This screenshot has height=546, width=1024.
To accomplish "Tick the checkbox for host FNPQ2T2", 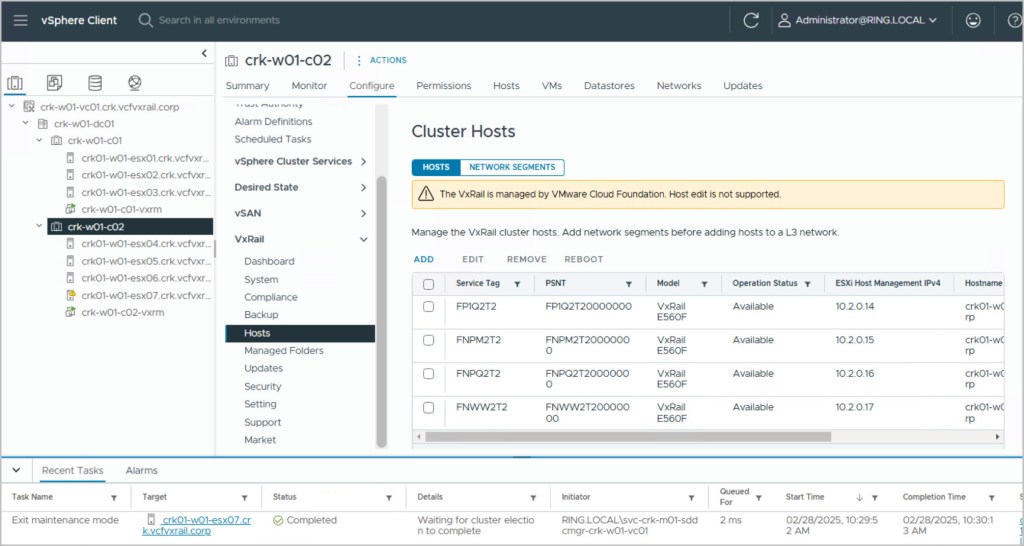I will 429,373.
